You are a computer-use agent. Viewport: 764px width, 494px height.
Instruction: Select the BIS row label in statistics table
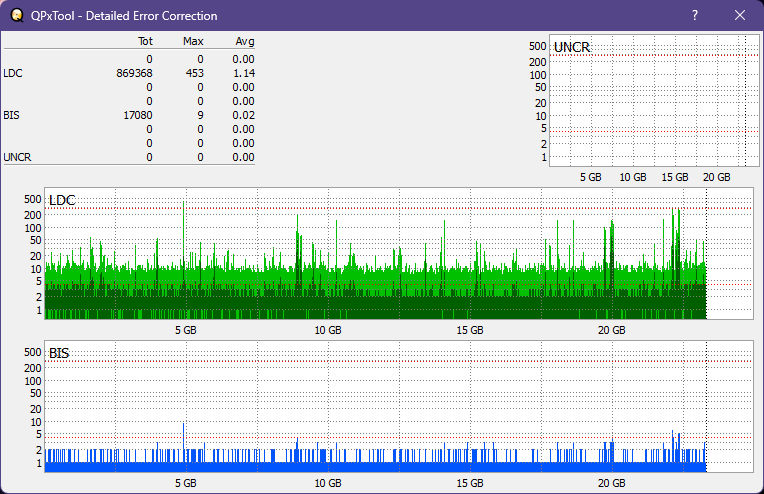[x=11, y=115]
